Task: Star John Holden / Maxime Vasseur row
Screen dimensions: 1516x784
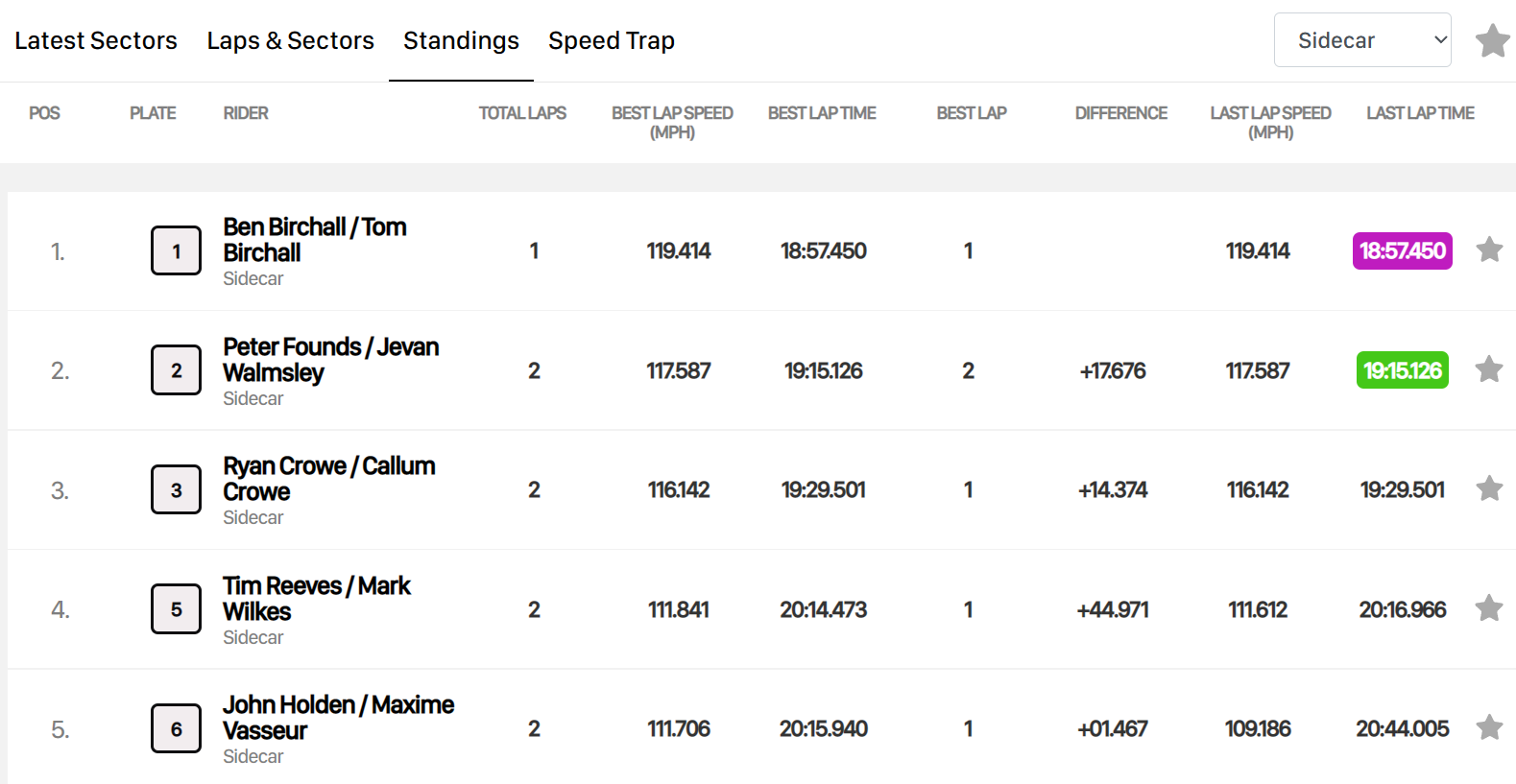Action: click(x=1489, y=727)
